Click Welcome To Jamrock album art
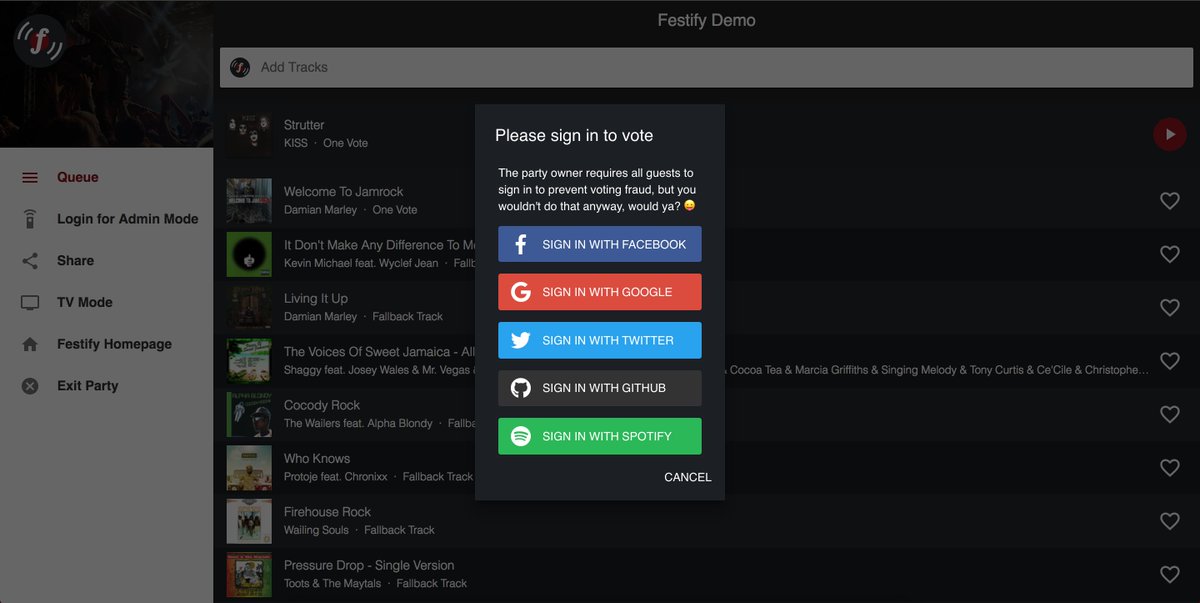The width and height of the screenshot is (1200, 603). [x=249, y=201]
